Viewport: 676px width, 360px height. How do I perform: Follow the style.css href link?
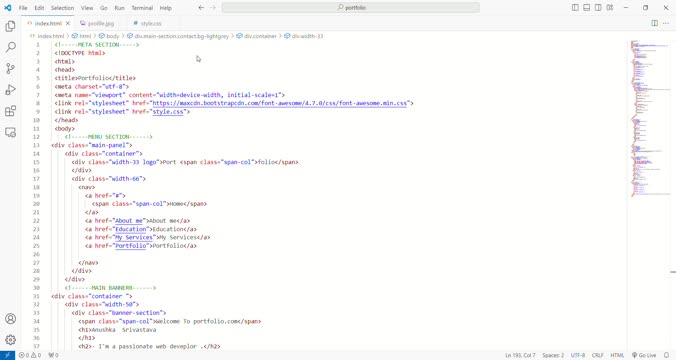point(168,112)
